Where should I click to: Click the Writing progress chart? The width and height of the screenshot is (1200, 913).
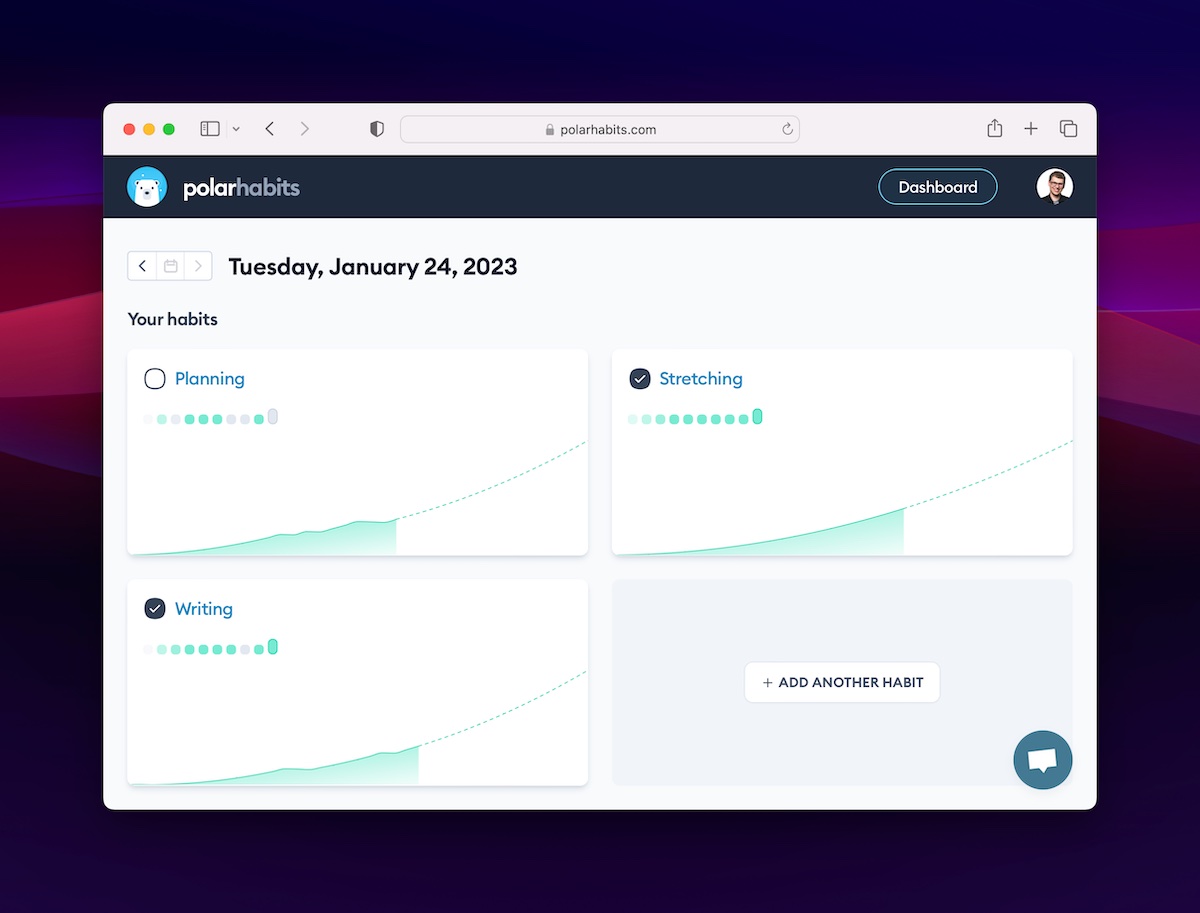[357, 727]
